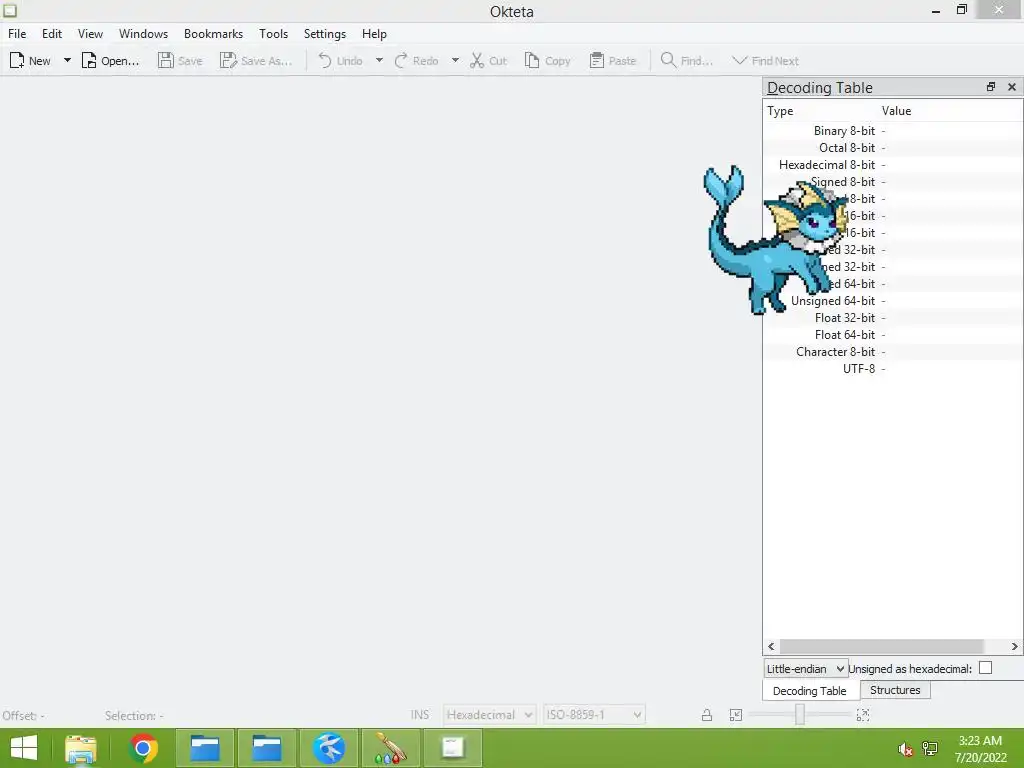Image resolution: width=1024 pixels, height=768 pixels.
Task: Switch to the Decoding Table tab
Action: point(810,691)
